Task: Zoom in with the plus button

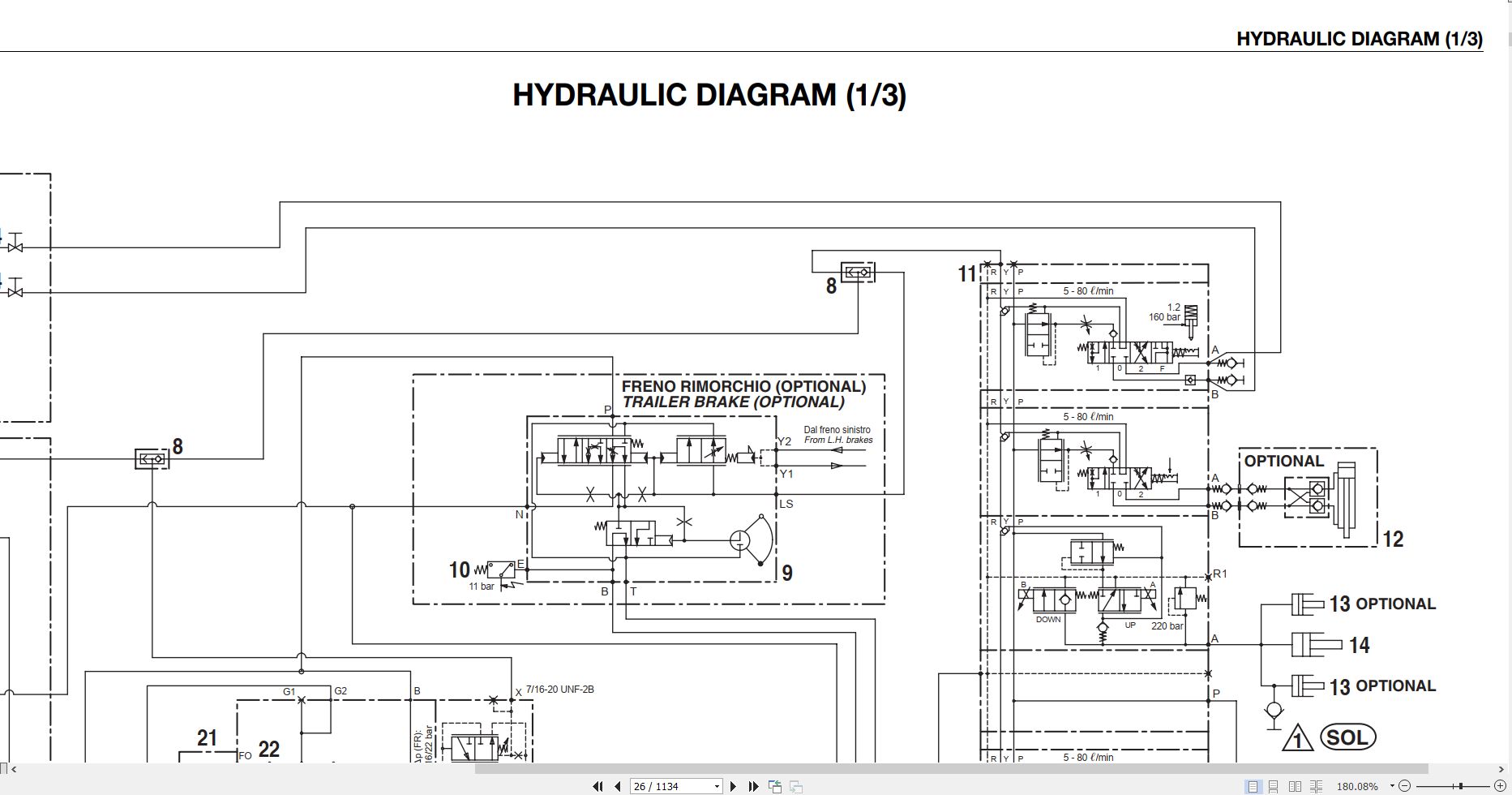Action: (1500, 786)
